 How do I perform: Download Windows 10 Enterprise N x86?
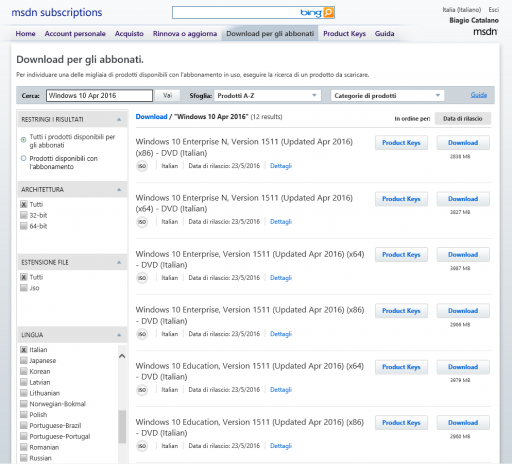tap(463, 143)
